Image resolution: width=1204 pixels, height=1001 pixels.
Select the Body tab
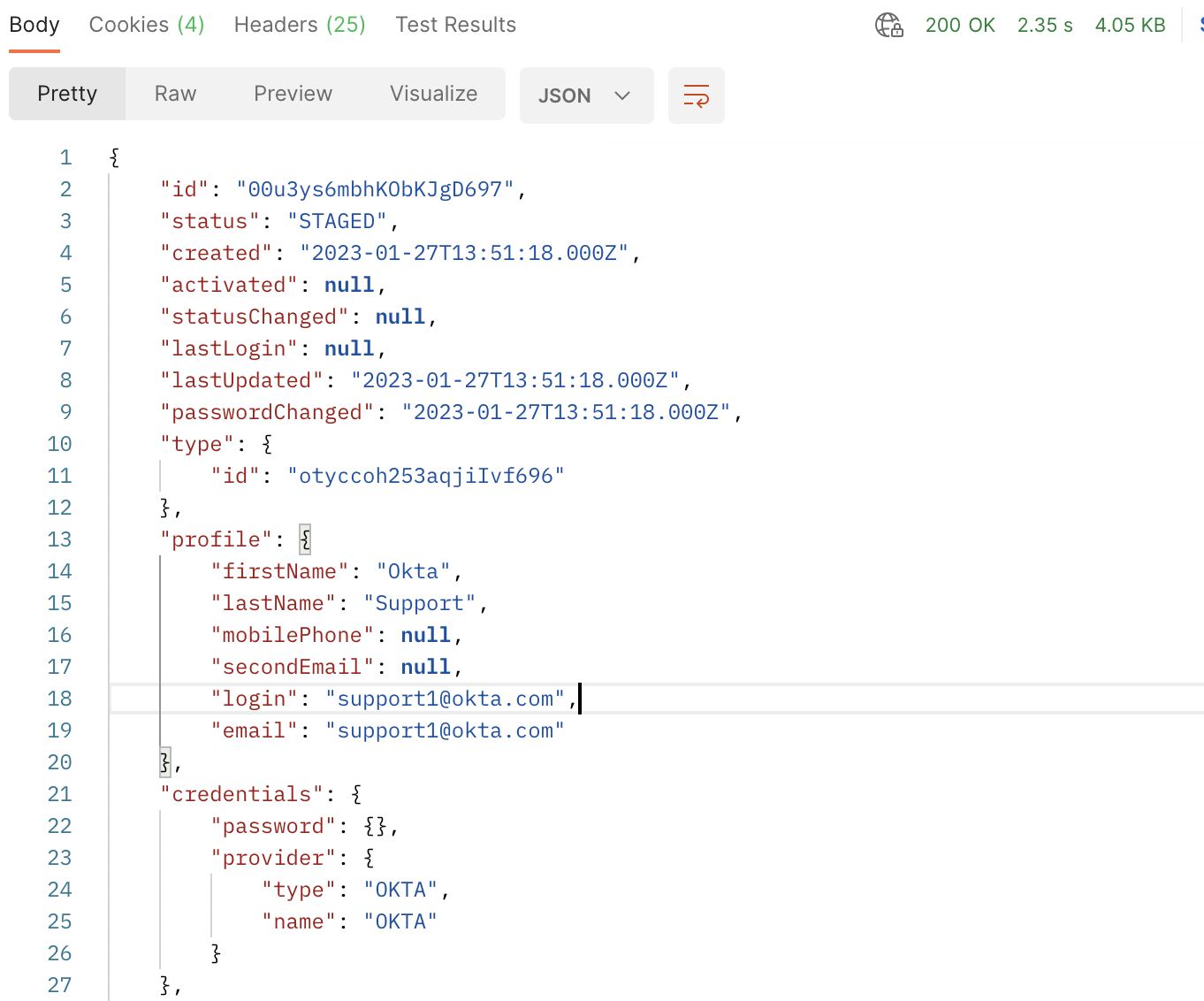click(x=34, y=25)
